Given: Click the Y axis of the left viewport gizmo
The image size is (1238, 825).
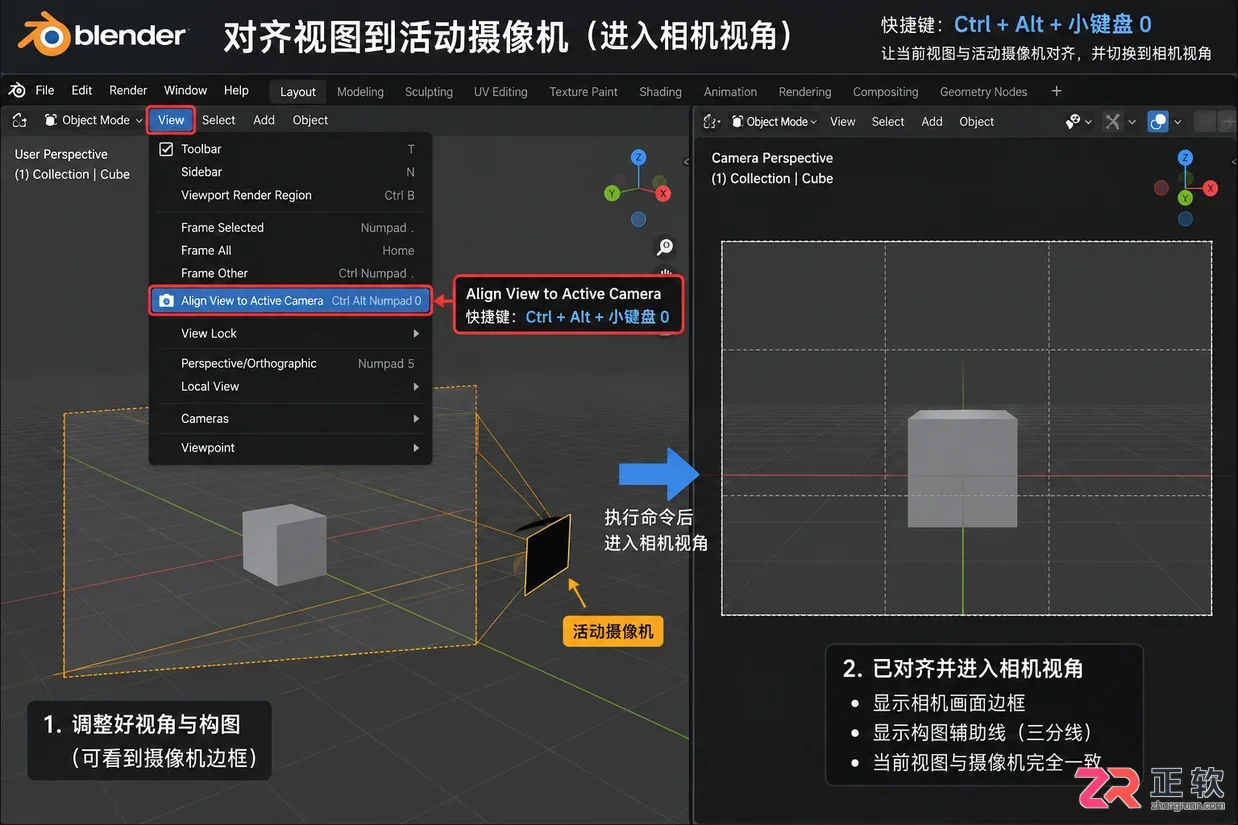Looking at the screenshot, I should point(612,193).
